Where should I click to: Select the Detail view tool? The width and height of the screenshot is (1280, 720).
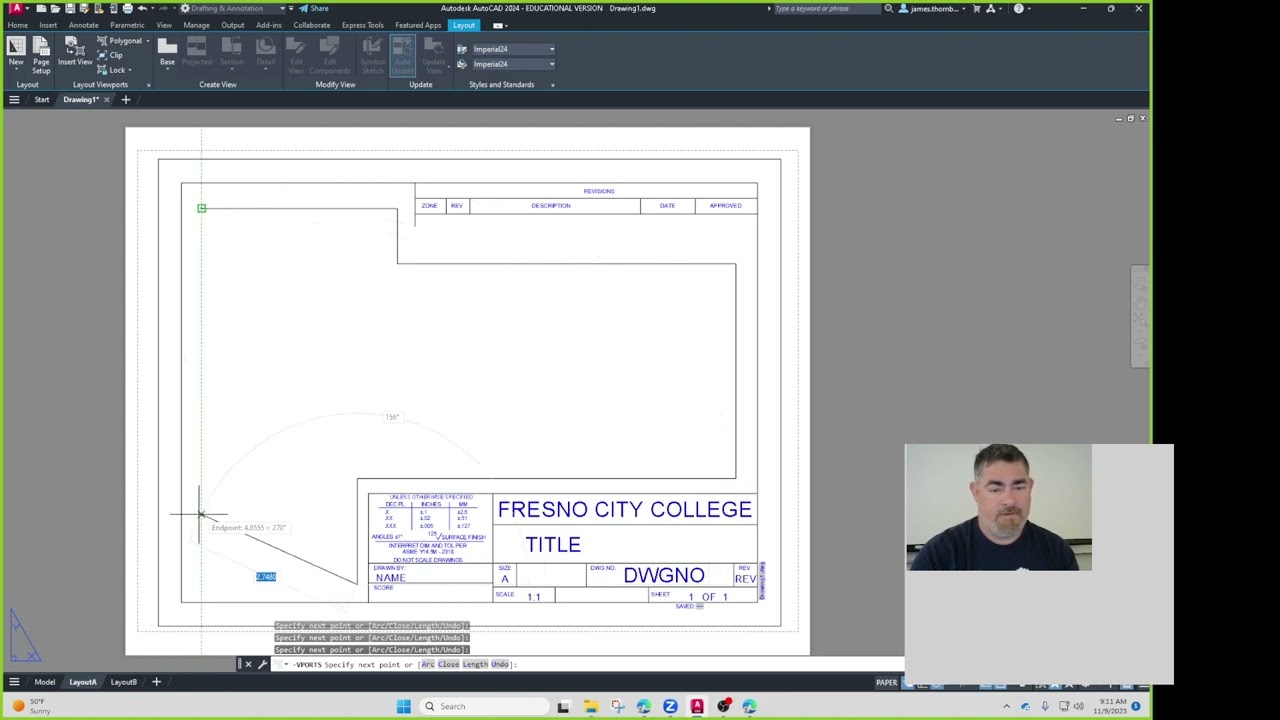265,52
